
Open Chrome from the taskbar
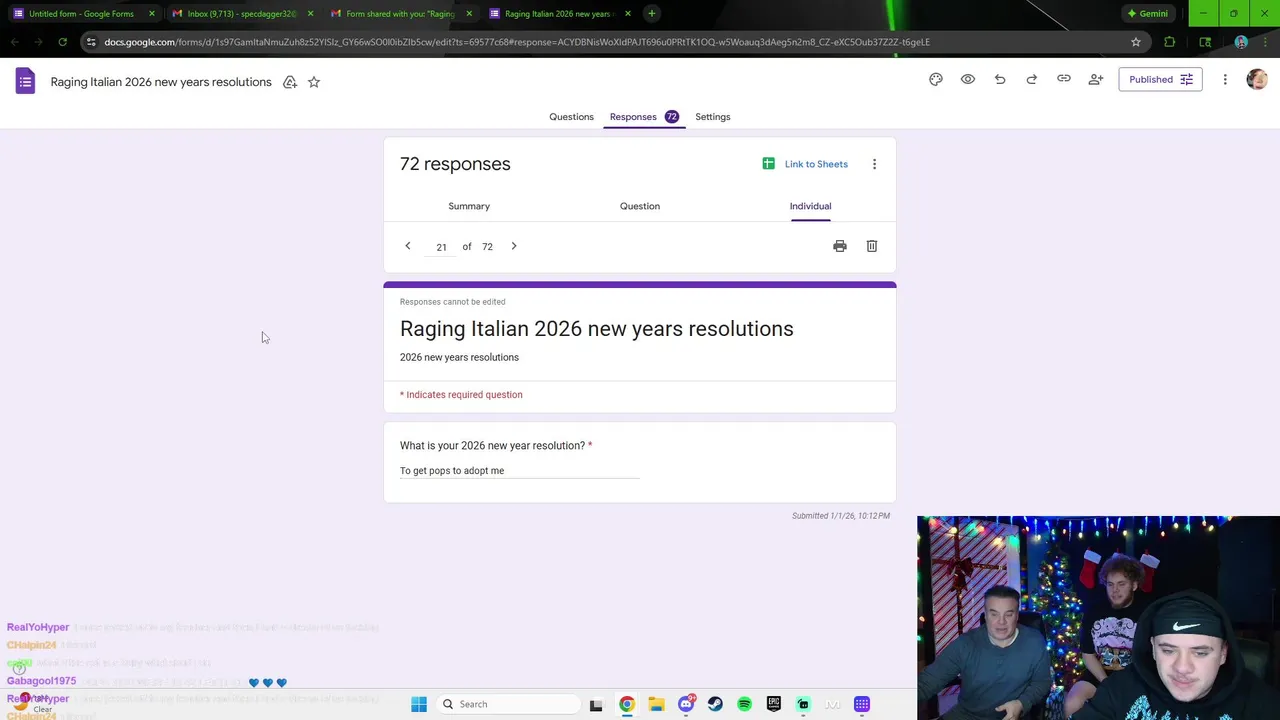pos(627,704)
